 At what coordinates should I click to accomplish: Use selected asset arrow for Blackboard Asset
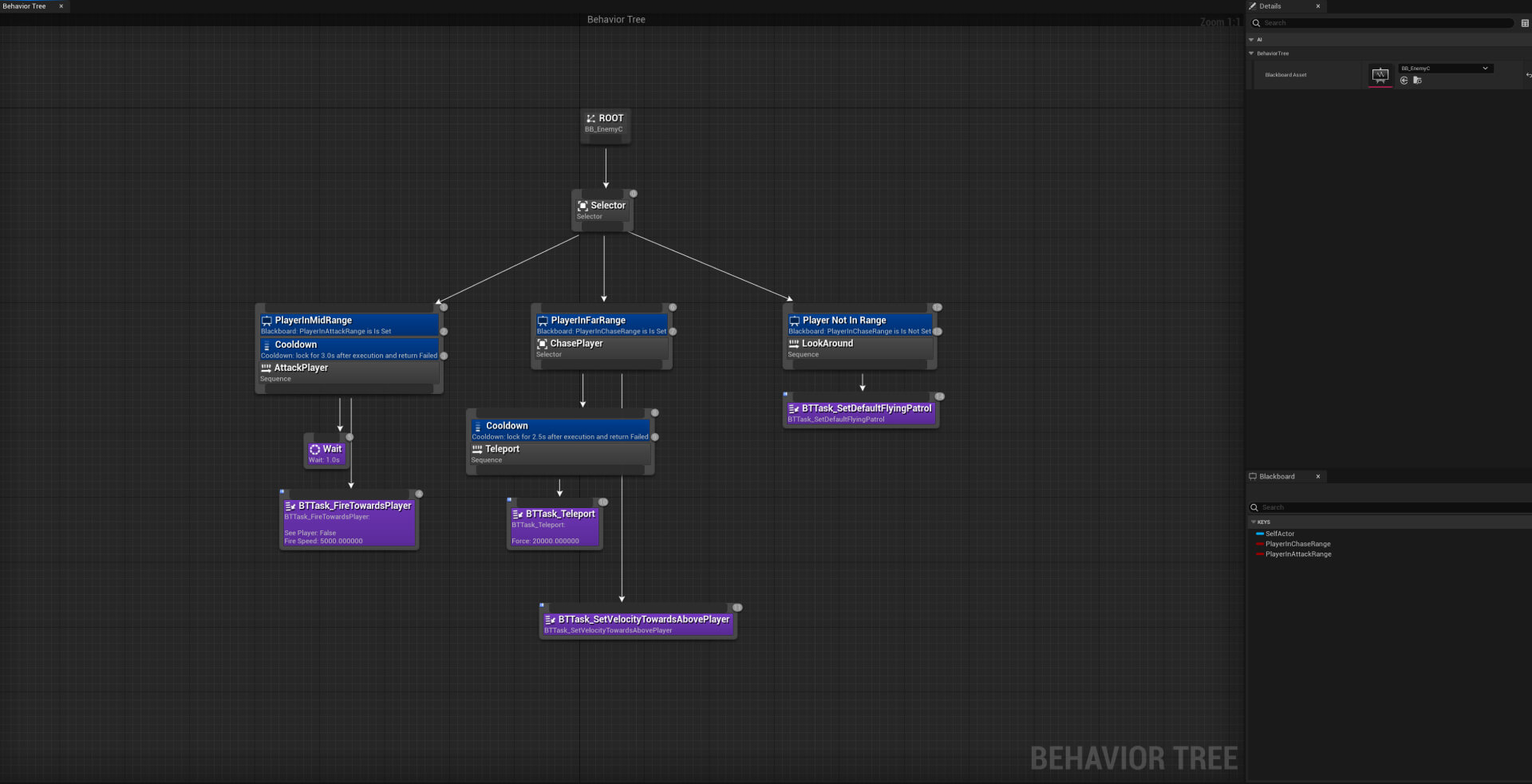[1404, 81]
